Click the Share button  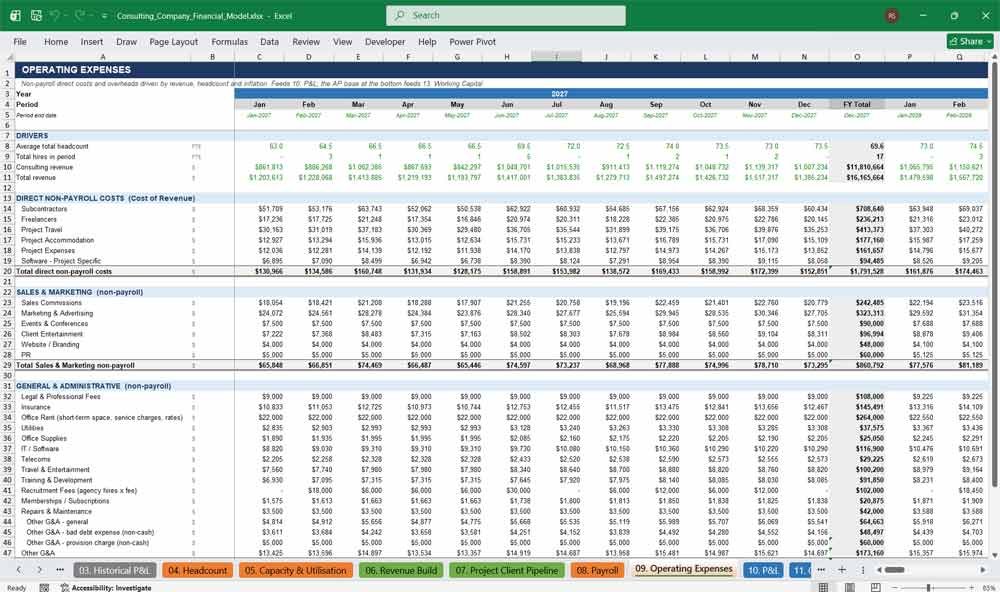970,41
